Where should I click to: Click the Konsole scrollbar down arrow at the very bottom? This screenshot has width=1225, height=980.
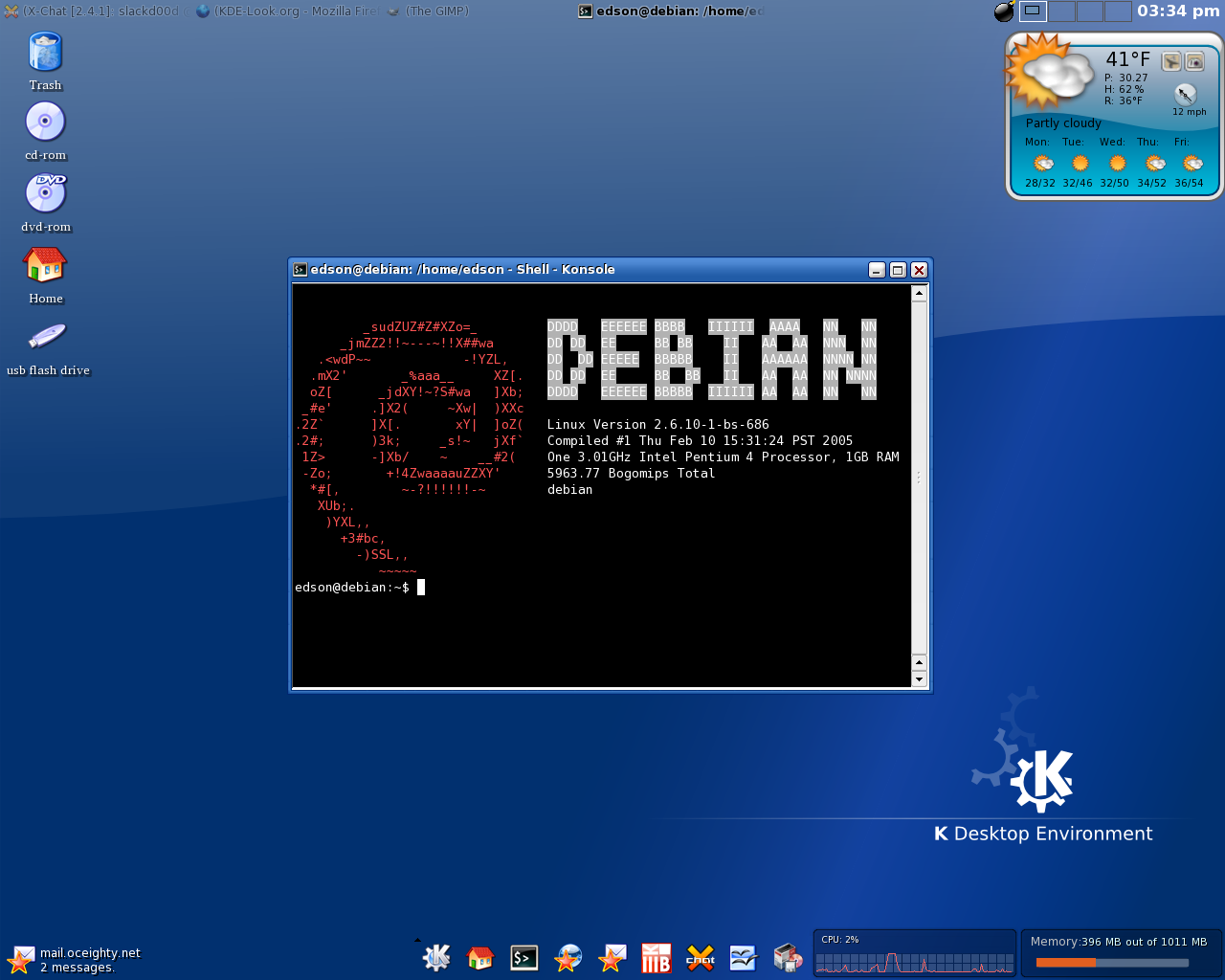point(919,679)
